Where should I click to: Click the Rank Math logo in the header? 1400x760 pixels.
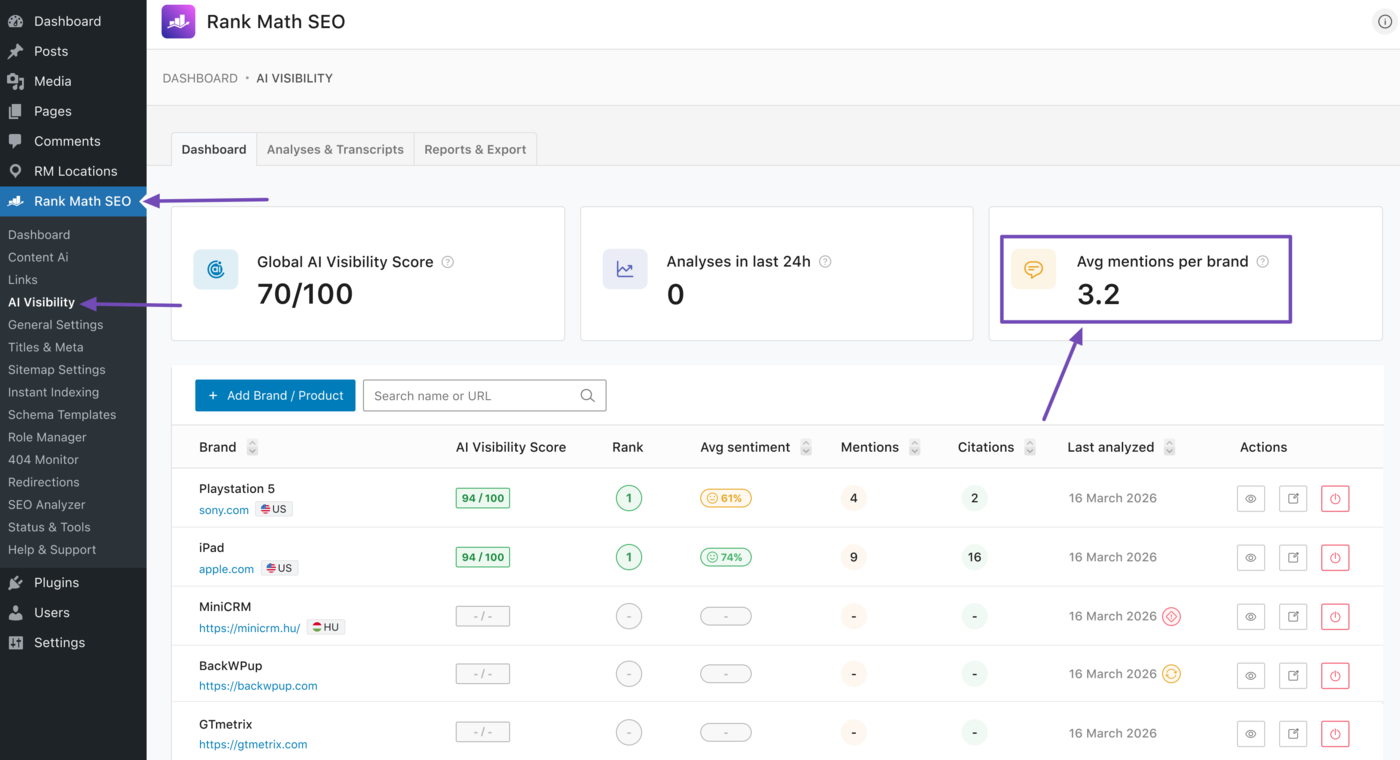tap(179, 21)
